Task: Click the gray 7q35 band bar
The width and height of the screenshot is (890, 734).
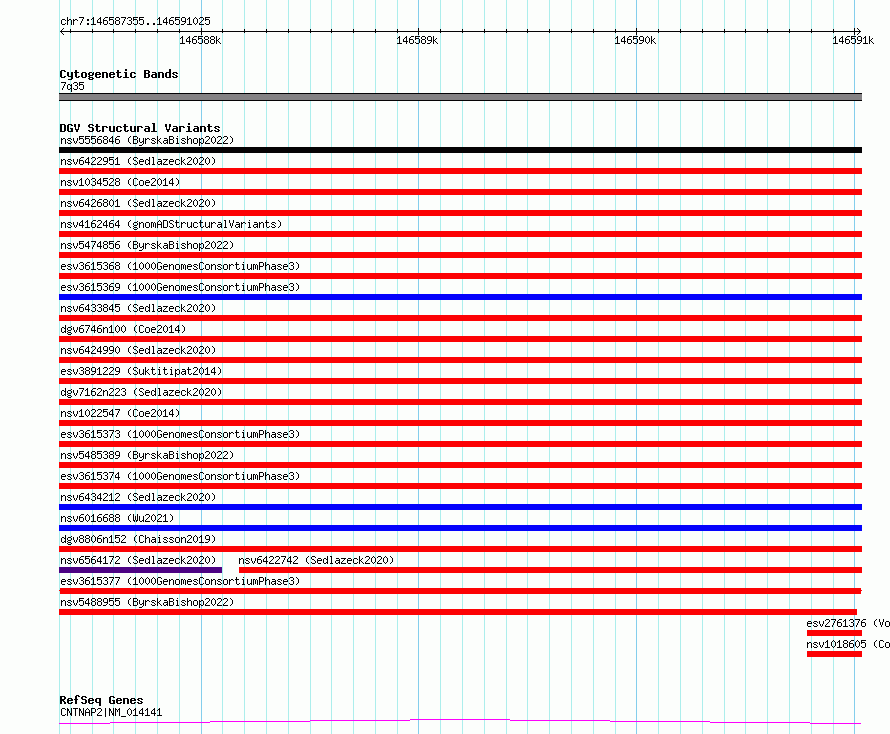Action: 460,97
